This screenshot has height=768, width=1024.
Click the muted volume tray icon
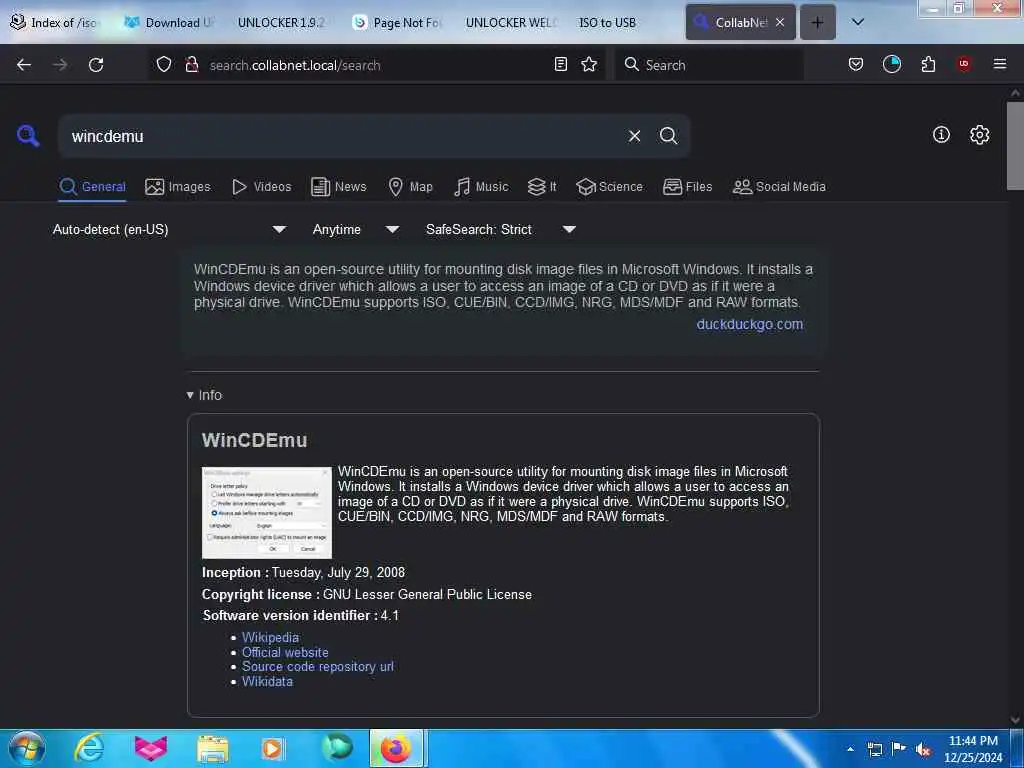[x=922, y=749]
